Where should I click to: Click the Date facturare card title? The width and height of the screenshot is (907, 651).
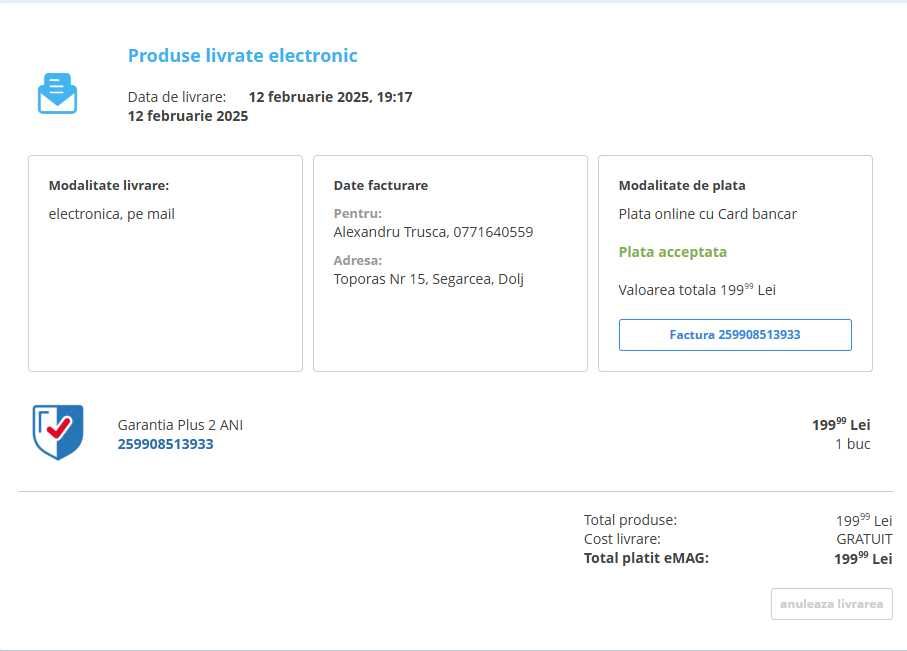(380, 185)
